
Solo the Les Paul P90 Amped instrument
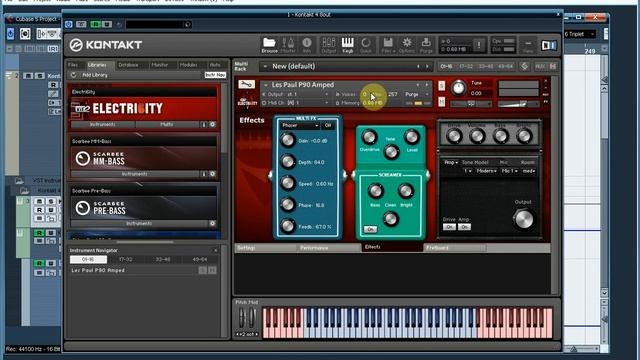pyautogui.click(x=441, y=86)
